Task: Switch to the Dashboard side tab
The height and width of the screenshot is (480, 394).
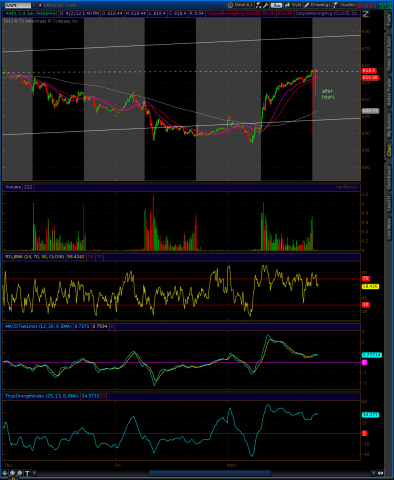Action: click(x=389, y=178)
